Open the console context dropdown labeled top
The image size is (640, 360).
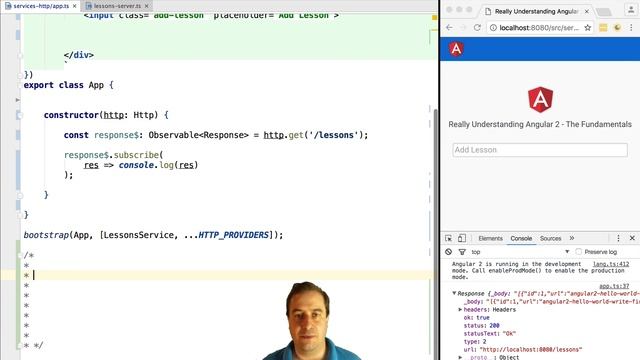click(x=520, y=252)
